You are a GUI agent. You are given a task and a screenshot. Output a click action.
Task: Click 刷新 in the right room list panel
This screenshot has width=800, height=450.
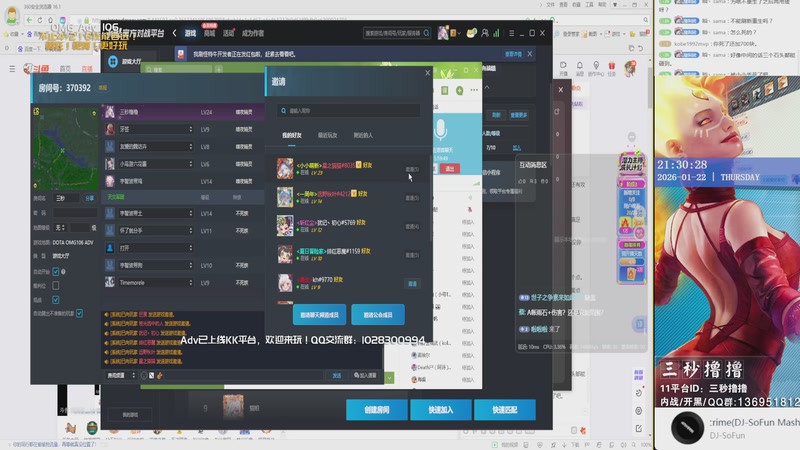[x=496, y=115]
